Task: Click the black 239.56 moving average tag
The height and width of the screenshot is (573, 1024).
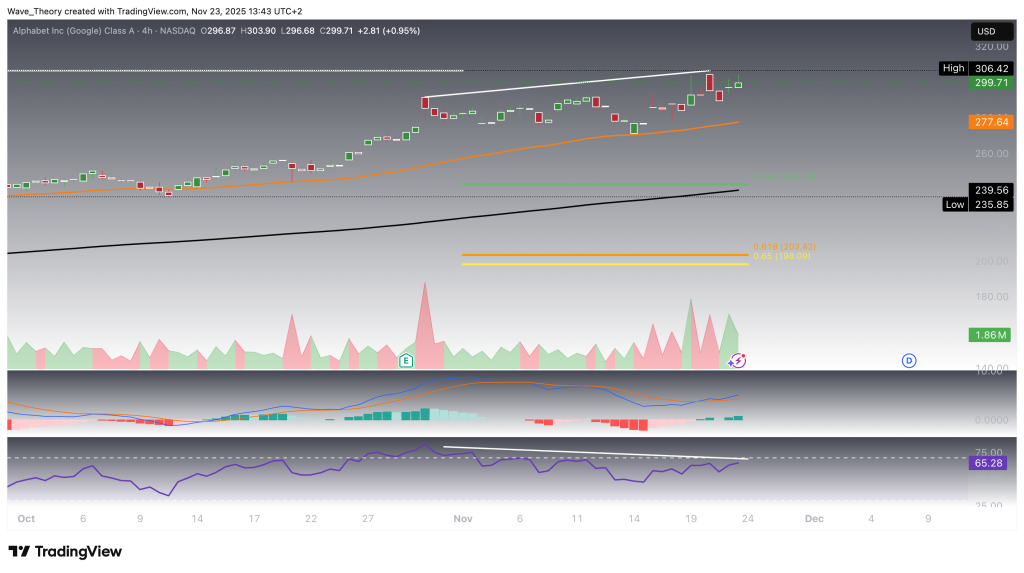Action: click(x=990, y=189)
